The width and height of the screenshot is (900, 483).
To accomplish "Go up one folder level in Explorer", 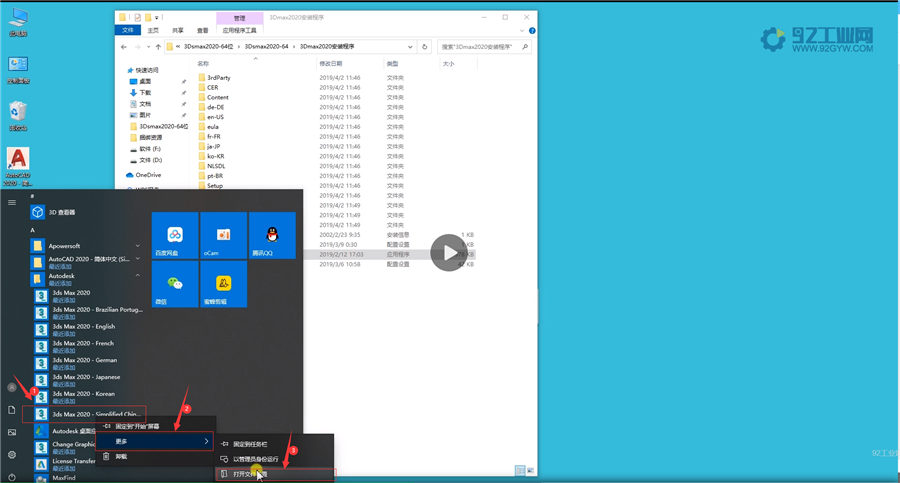I will (x=158, y=47).
